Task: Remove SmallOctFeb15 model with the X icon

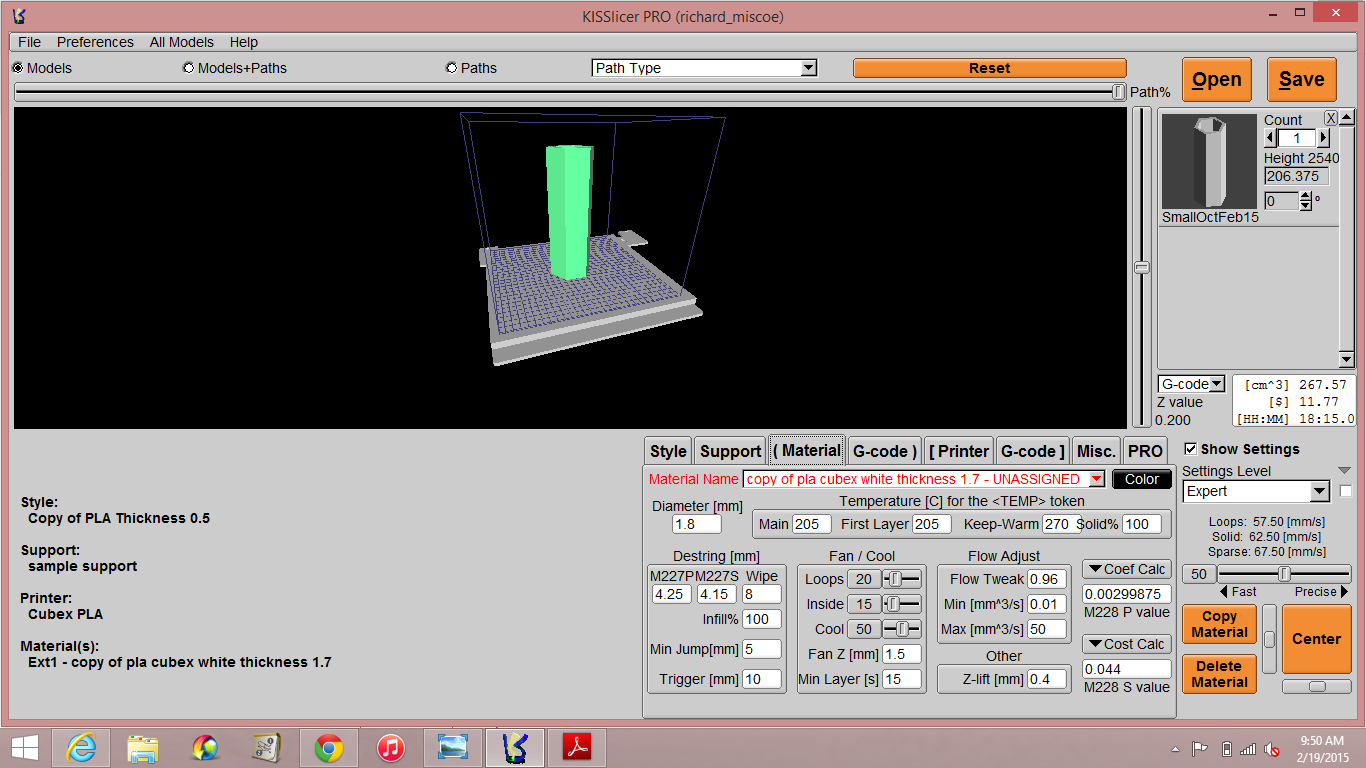Action: click(x=1331, y=118)
